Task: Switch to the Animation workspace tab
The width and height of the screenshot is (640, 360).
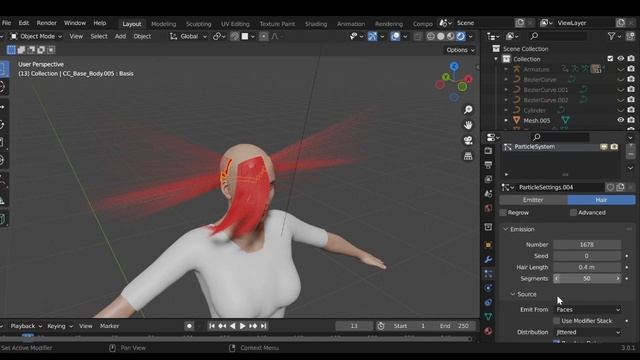Action: click(351, 24)
